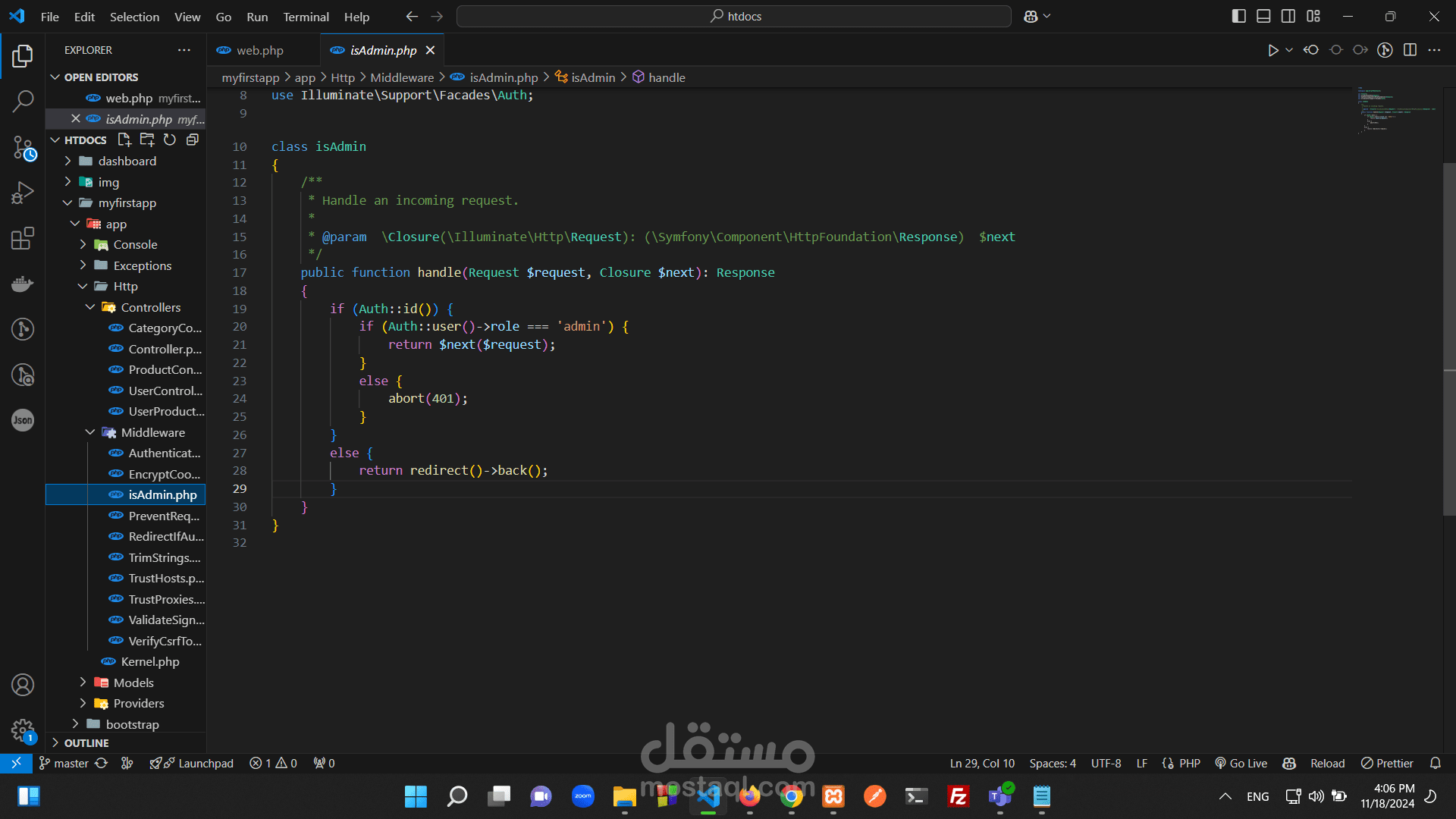
Task: Click New File icon in HTDOCS header
Action: coord(124,140)
